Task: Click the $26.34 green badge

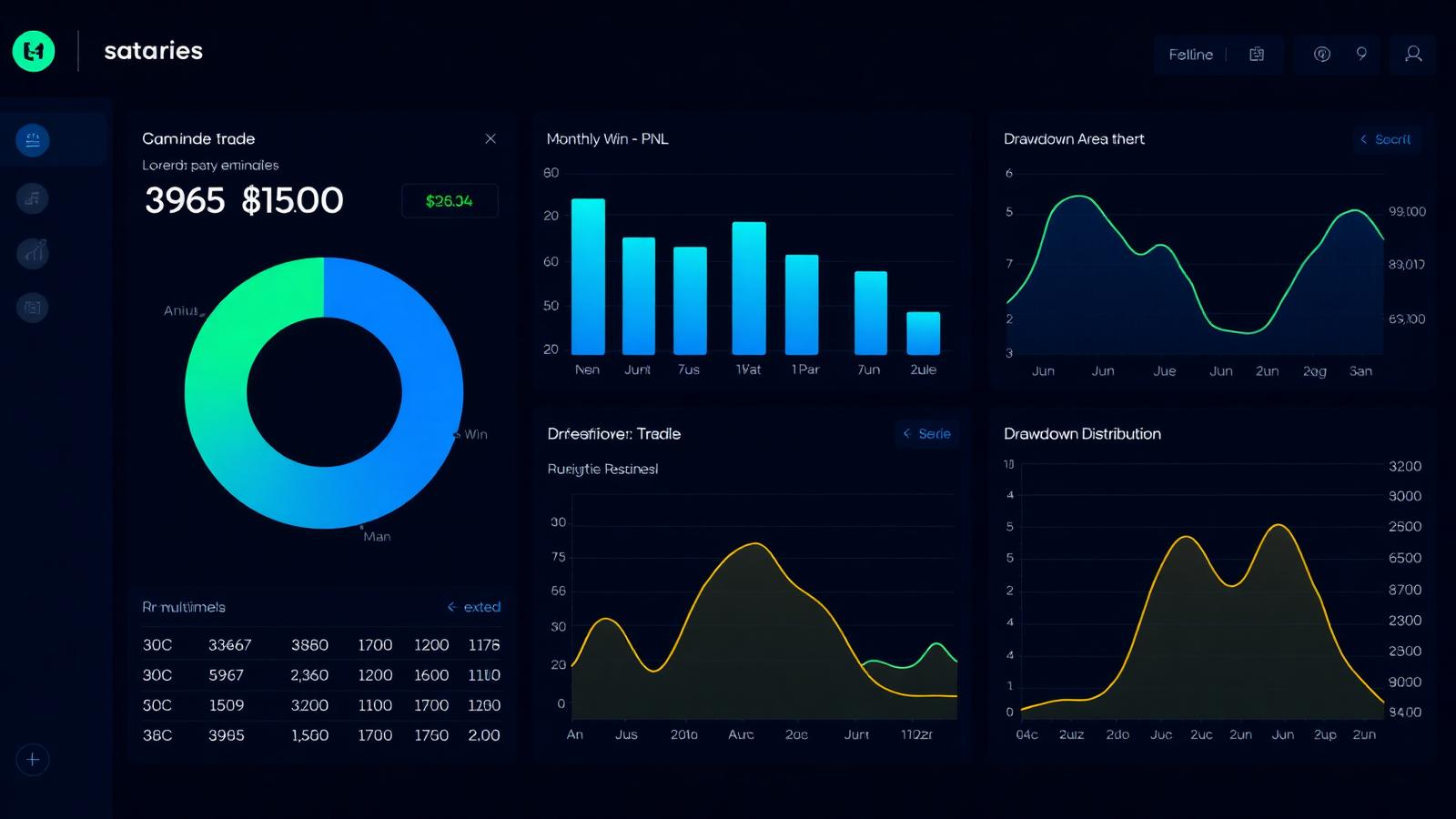Action: (x=450, y=201)
